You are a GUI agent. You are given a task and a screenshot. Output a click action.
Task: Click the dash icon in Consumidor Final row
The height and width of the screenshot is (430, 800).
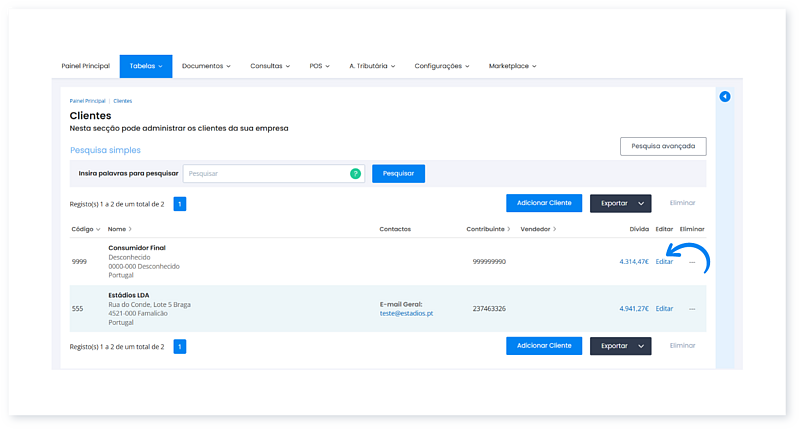pyautogui.click(x=692, y=262)
